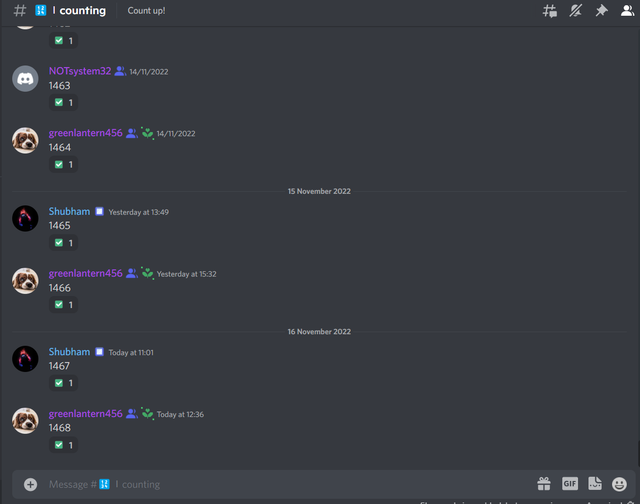Open Shubham's avatar on message 1467
The image size is (640, 504).
tap(25, 359)
